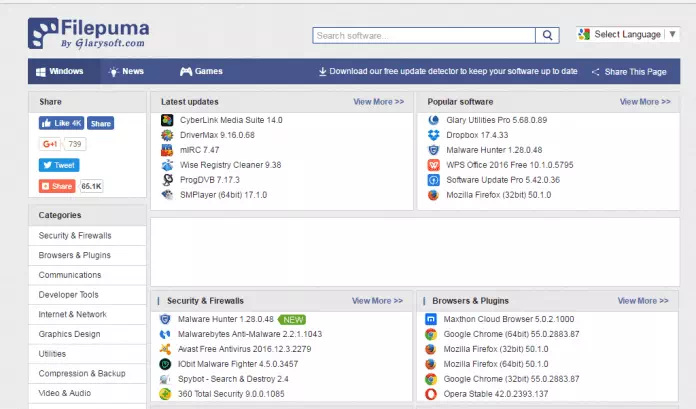Click the DriverMax gear icon
The width and height of the screenshot is (696, 409).
[x=167, y=135]
